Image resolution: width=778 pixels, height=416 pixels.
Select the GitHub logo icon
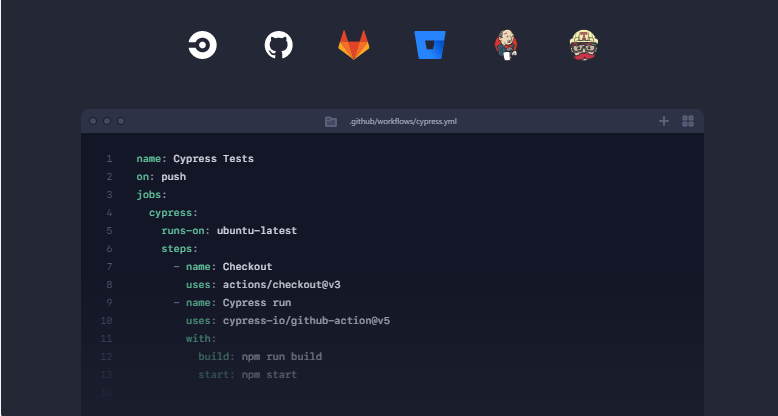[278, 45]
